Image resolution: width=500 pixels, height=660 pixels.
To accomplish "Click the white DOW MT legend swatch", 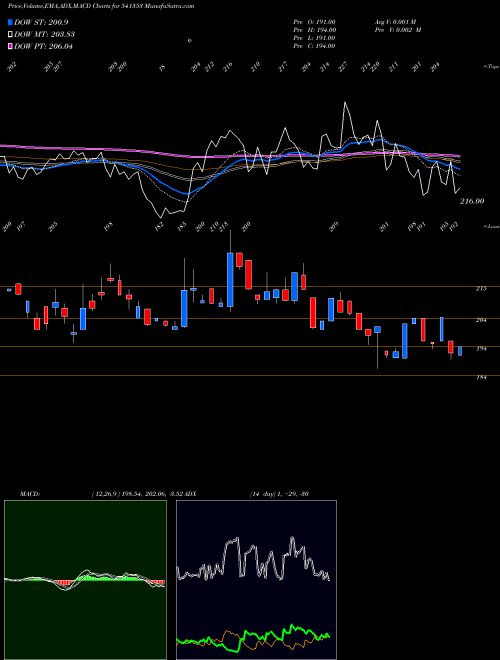I will click(10, 34).
